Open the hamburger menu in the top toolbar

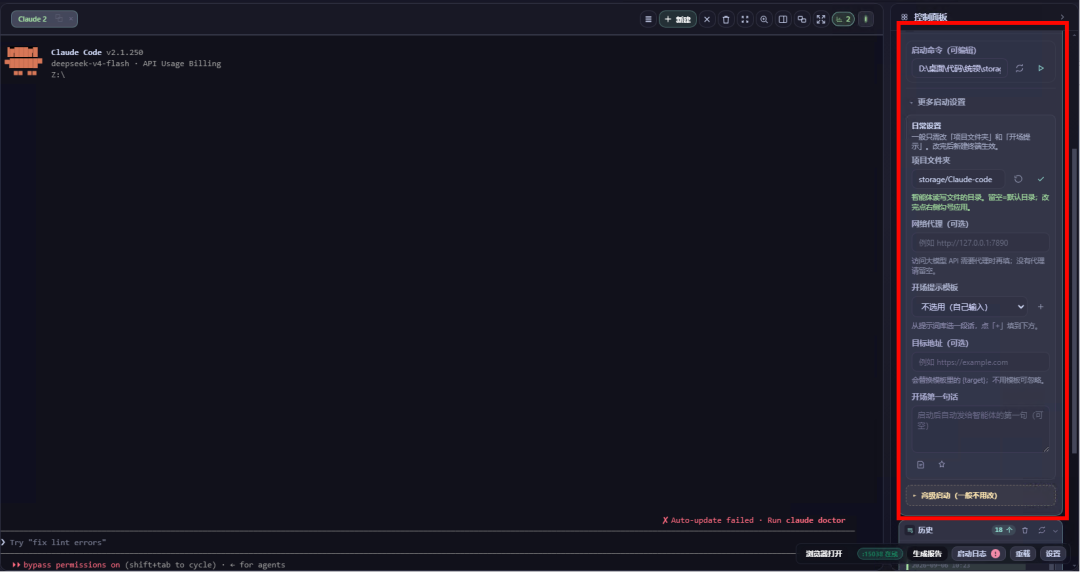pos(647,19)
